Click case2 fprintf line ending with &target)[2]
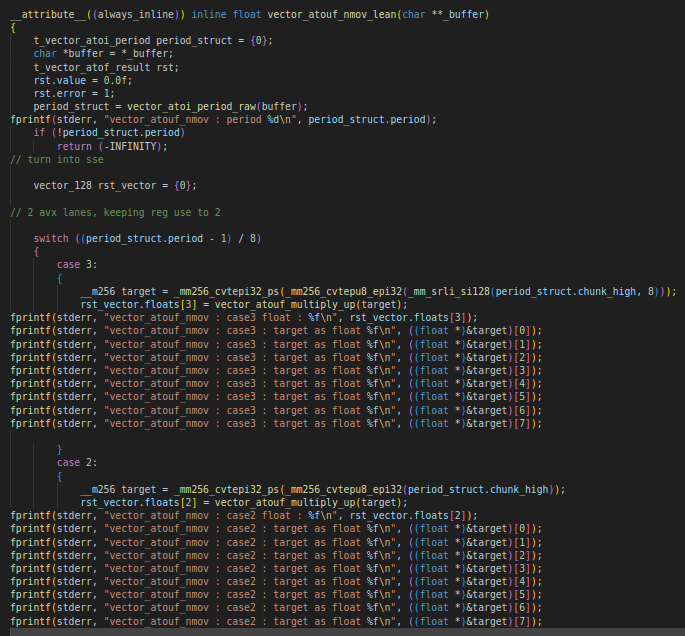Viewport: 685px width, 636px height. coord(276,556)
